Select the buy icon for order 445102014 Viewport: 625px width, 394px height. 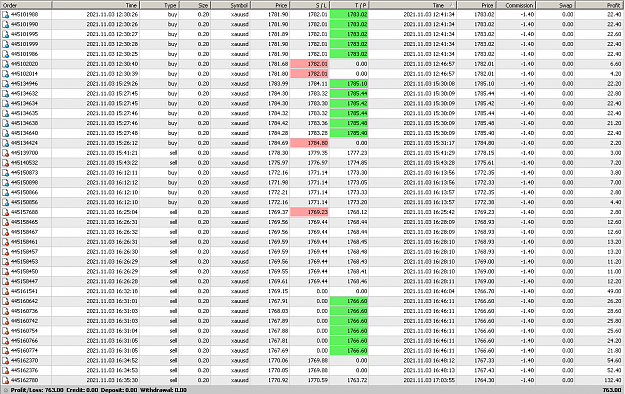pos(5,74)
